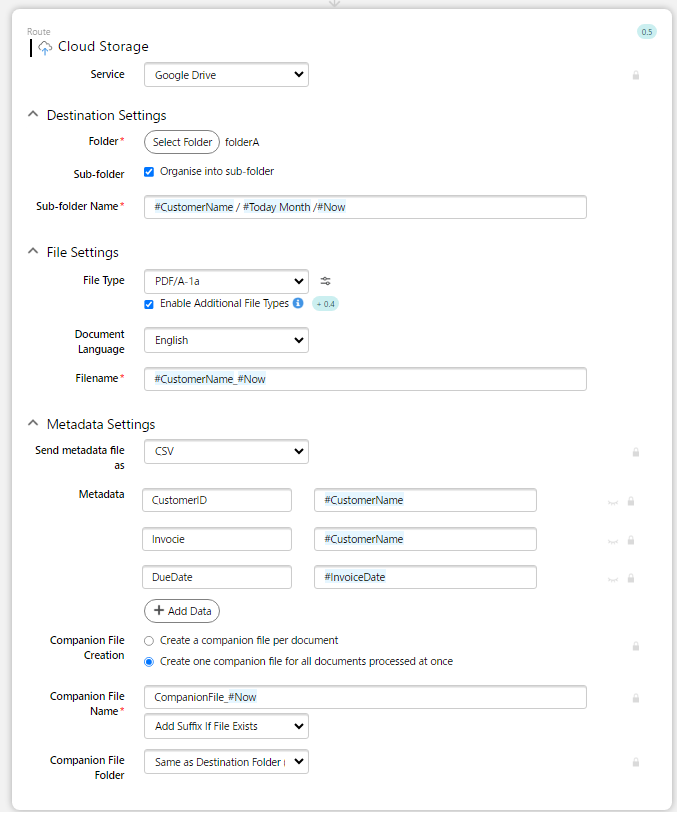Screen dimensions: 682x814
Task: Open the Document Language dropdown
Action: [x=226, y=340]
